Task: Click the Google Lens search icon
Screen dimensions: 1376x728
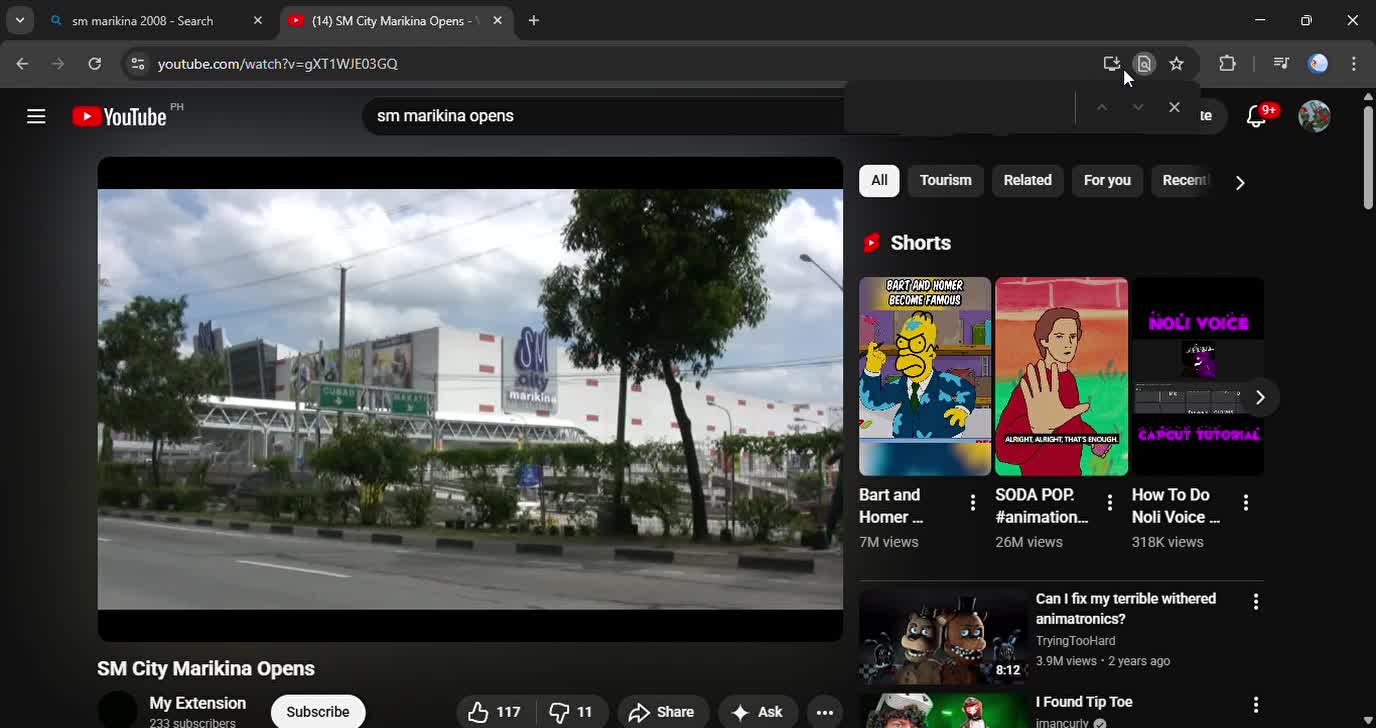Action: (x=1144, y=63)
